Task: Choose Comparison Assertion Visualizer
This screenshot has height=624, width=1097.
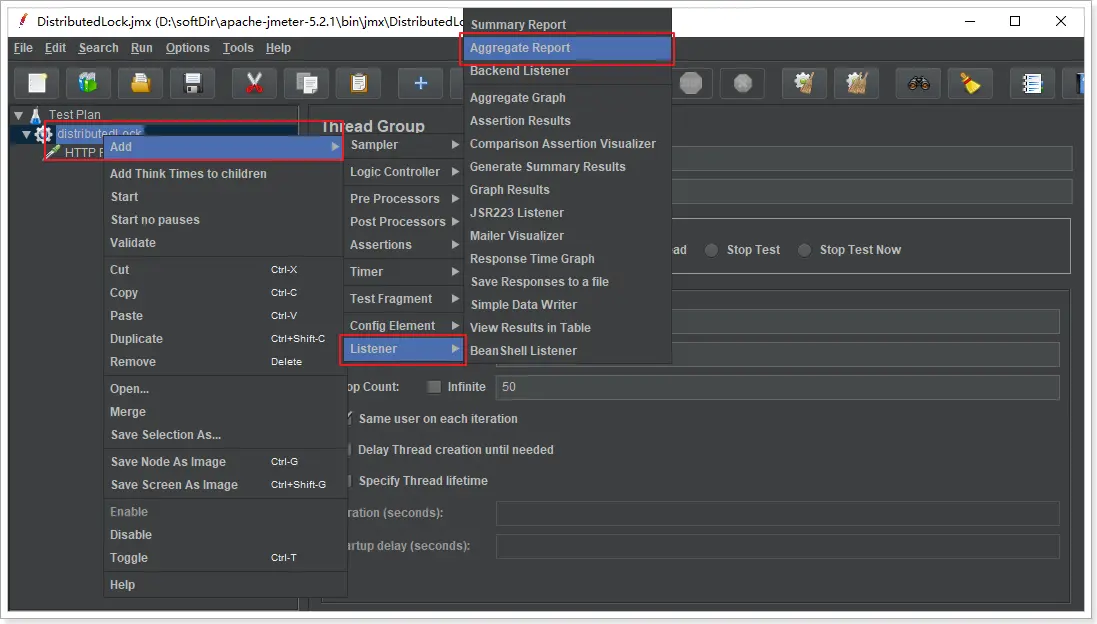Action: (567, 144)
